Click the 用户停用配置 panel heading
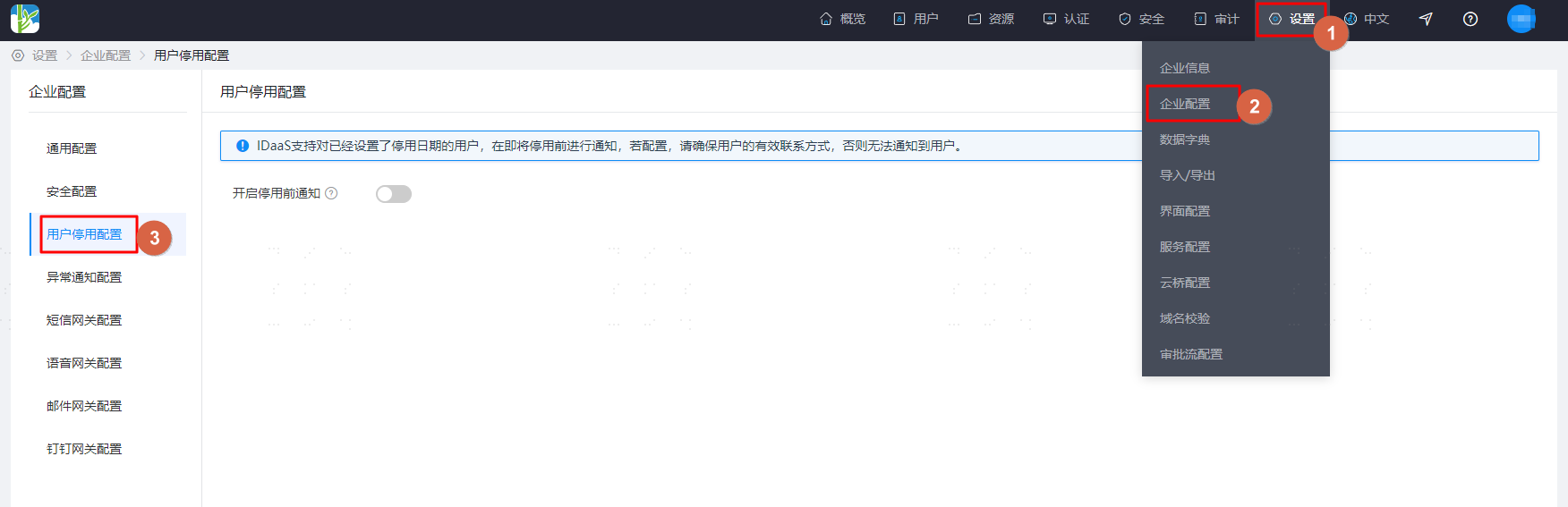 (x=263, y=92)
